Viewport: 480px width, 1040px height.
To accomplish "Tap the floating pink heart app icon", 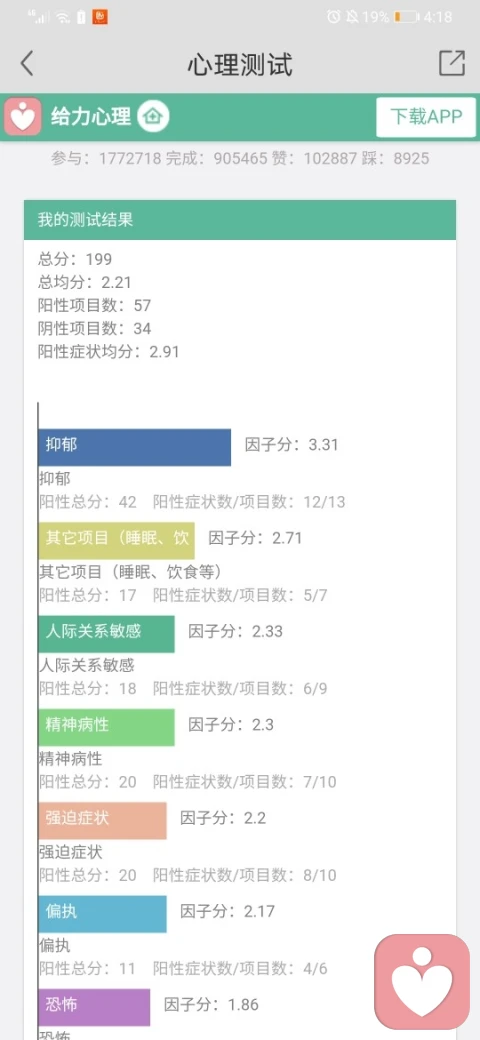I will tap(422, 982).
